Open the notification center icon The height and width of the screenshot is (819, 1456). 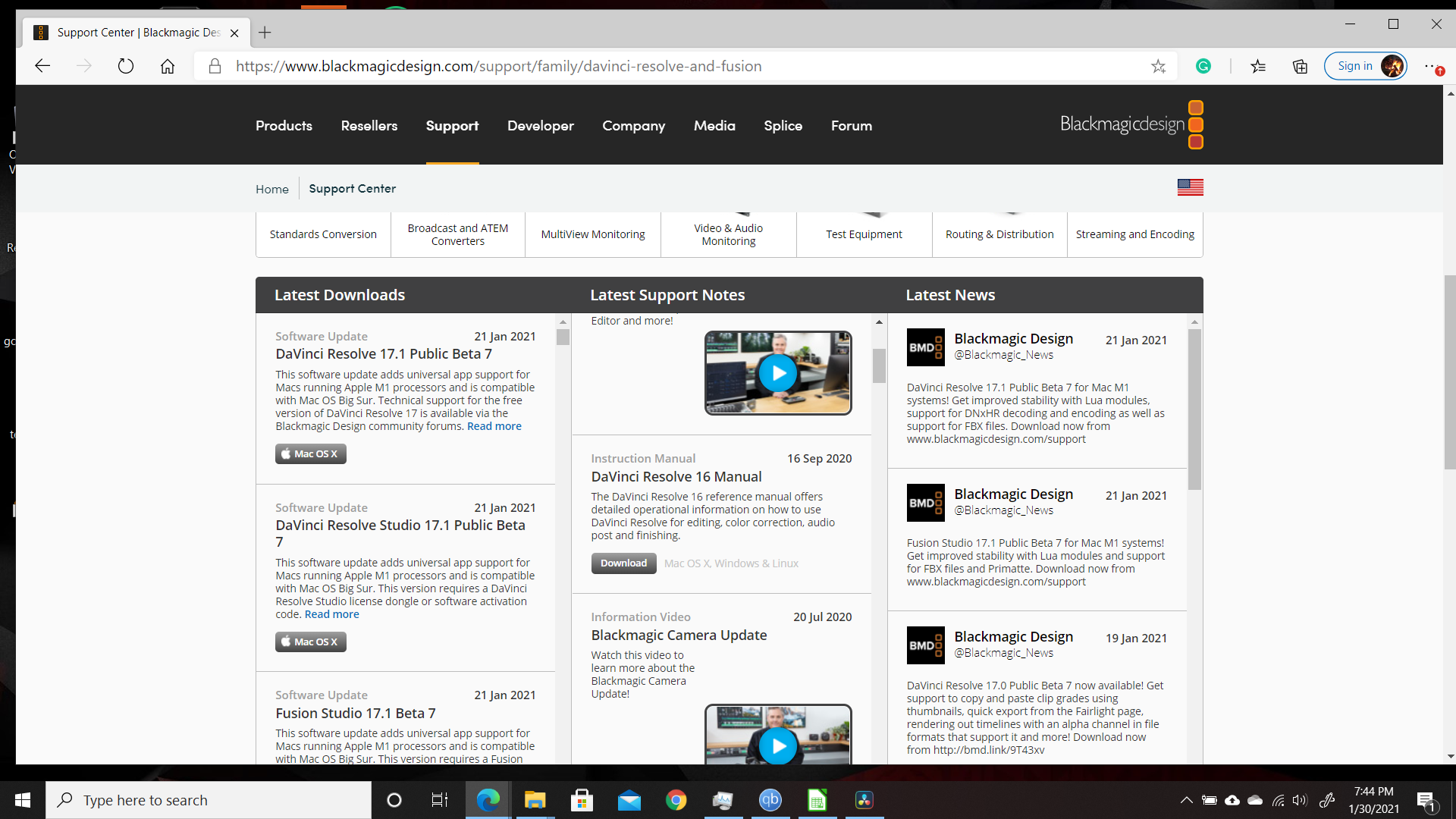tap(1426, 800)
